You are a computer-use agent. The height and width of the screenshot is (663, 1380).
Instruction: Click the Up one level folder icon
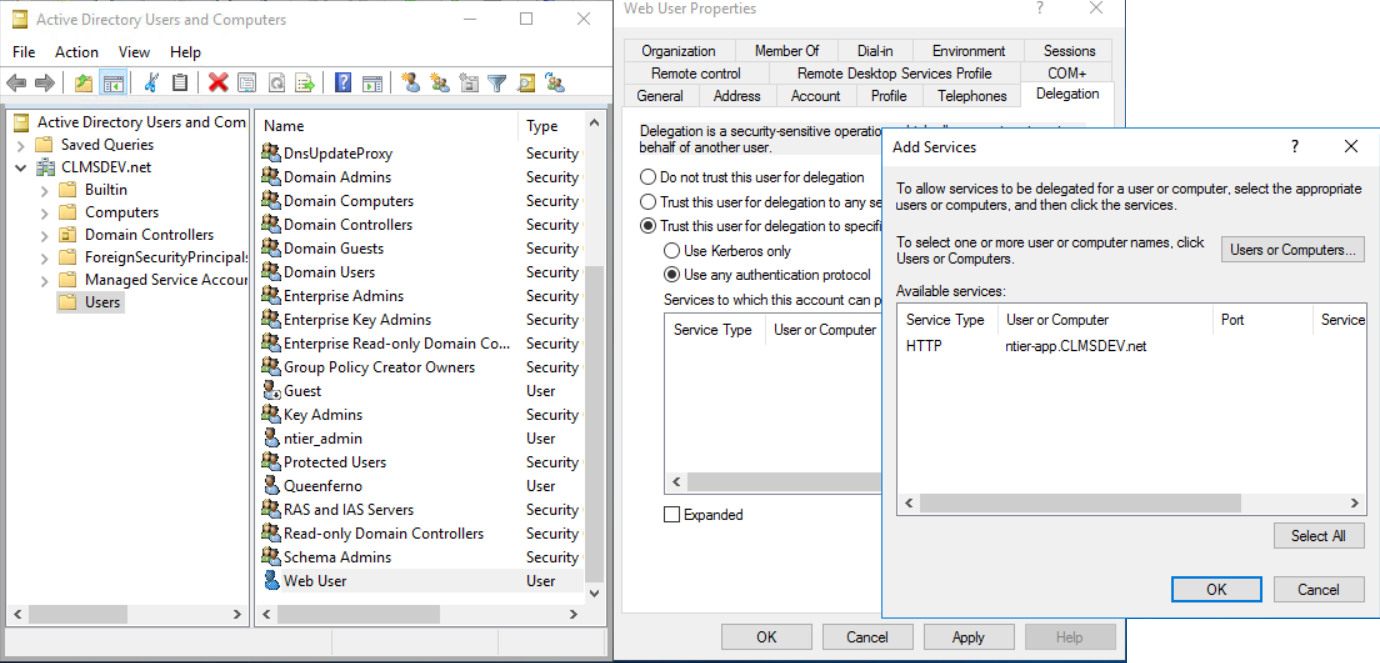pos(84,83)
